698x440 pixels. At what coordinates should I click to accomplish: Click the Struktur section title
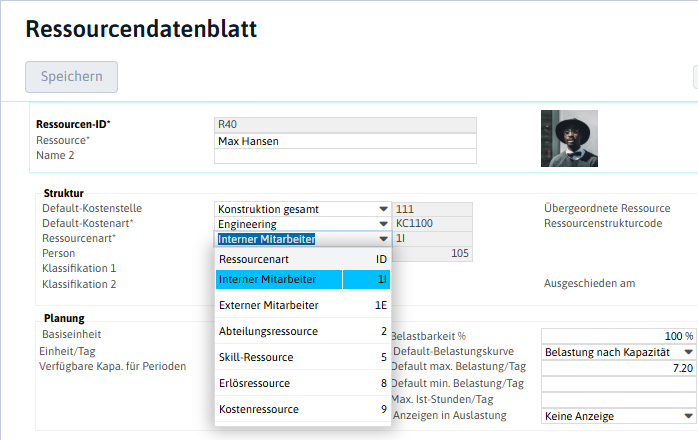pos(64,193)
